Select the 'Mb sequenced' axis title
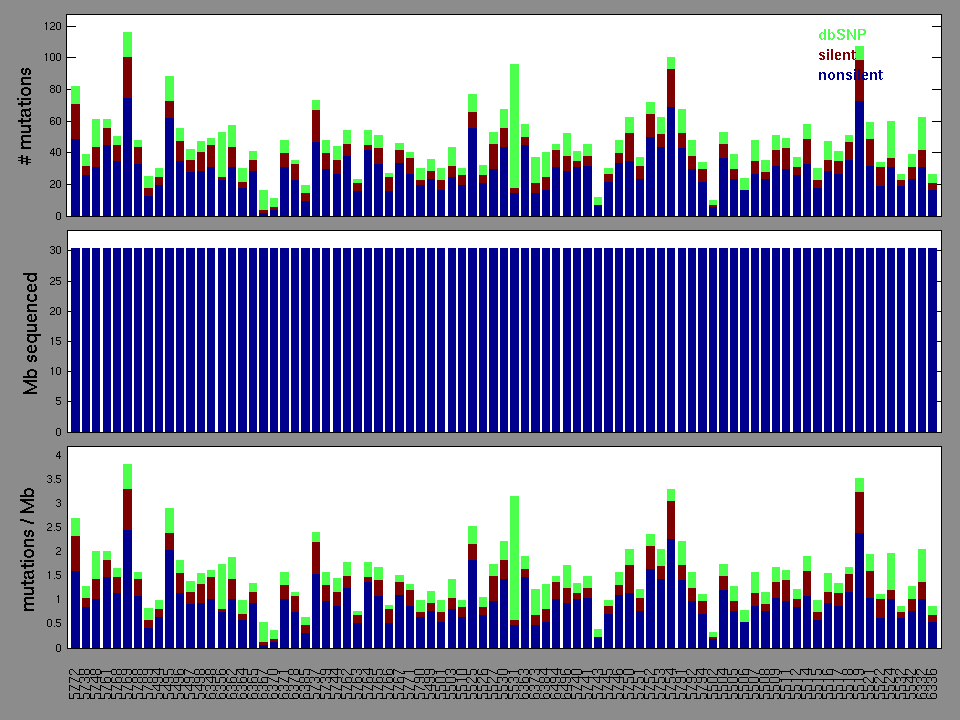The width and height of the screenshot is (960, 720). [31, 332]
